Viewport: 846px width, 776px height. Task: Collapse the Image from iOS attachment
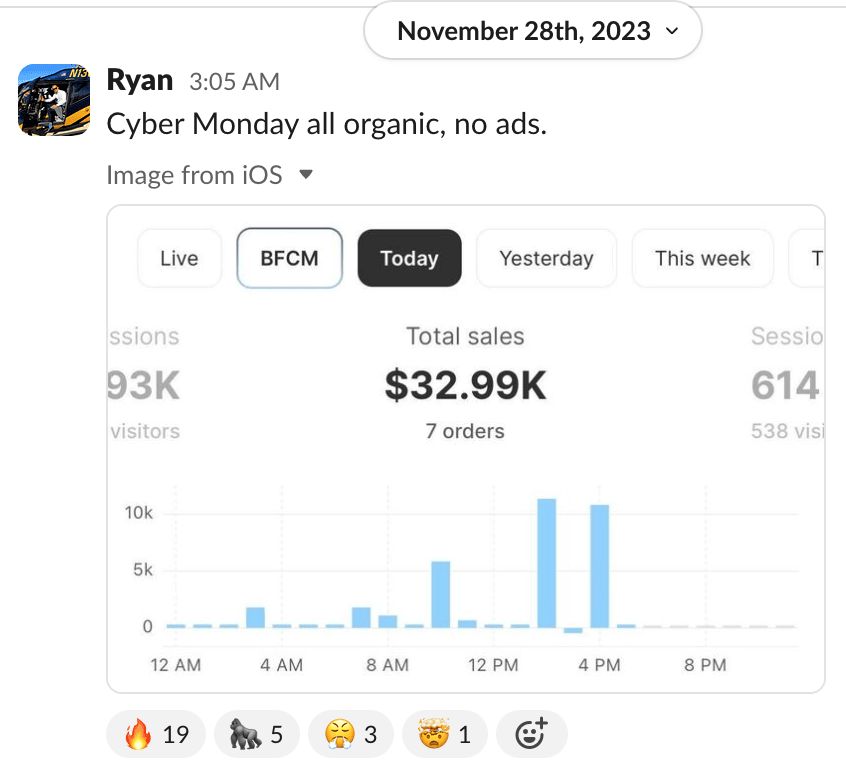click(307, 175)
